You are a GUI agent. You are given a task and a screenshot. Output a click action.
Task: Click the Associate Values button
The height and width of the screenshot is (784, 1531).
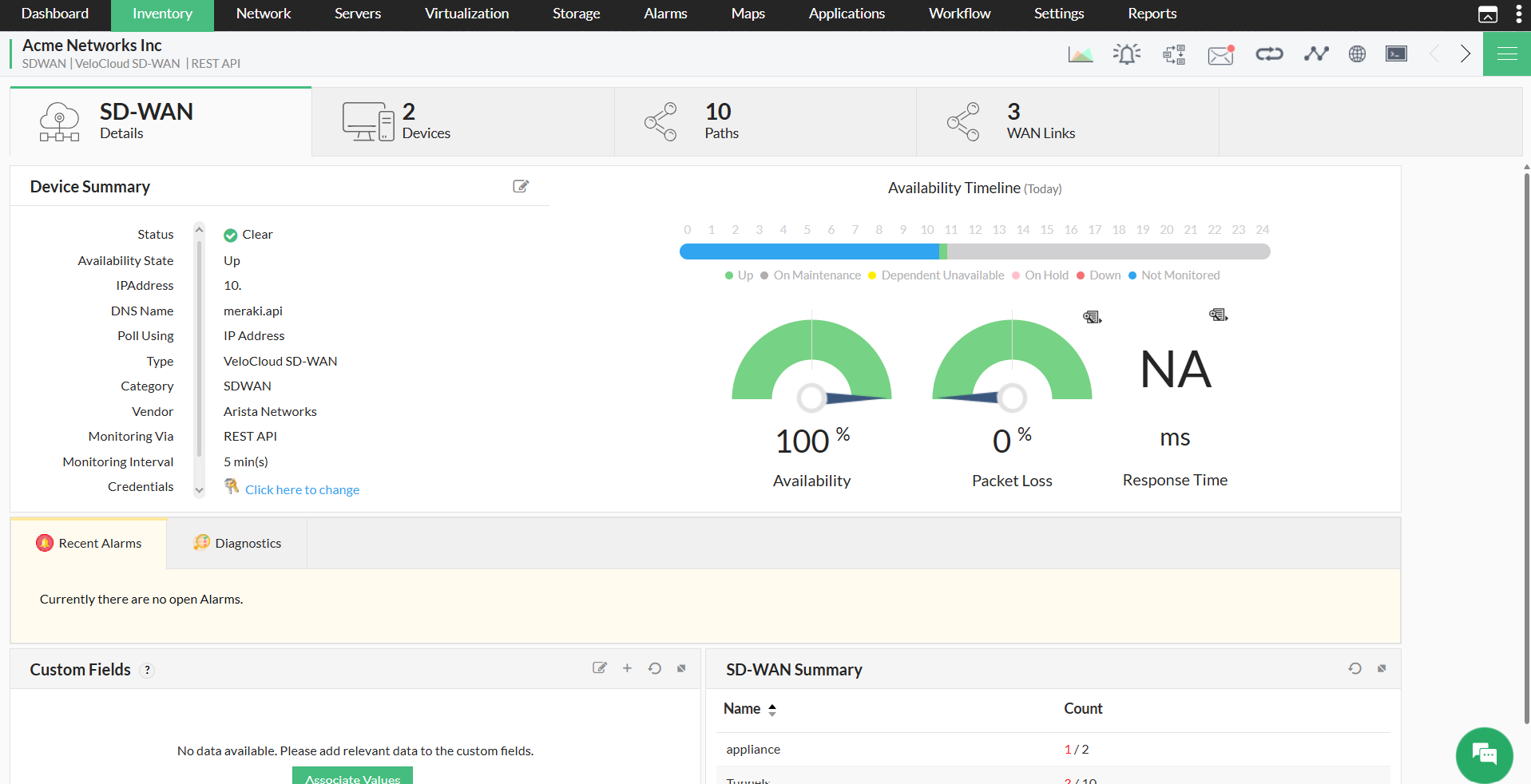(x=352, y=775)
